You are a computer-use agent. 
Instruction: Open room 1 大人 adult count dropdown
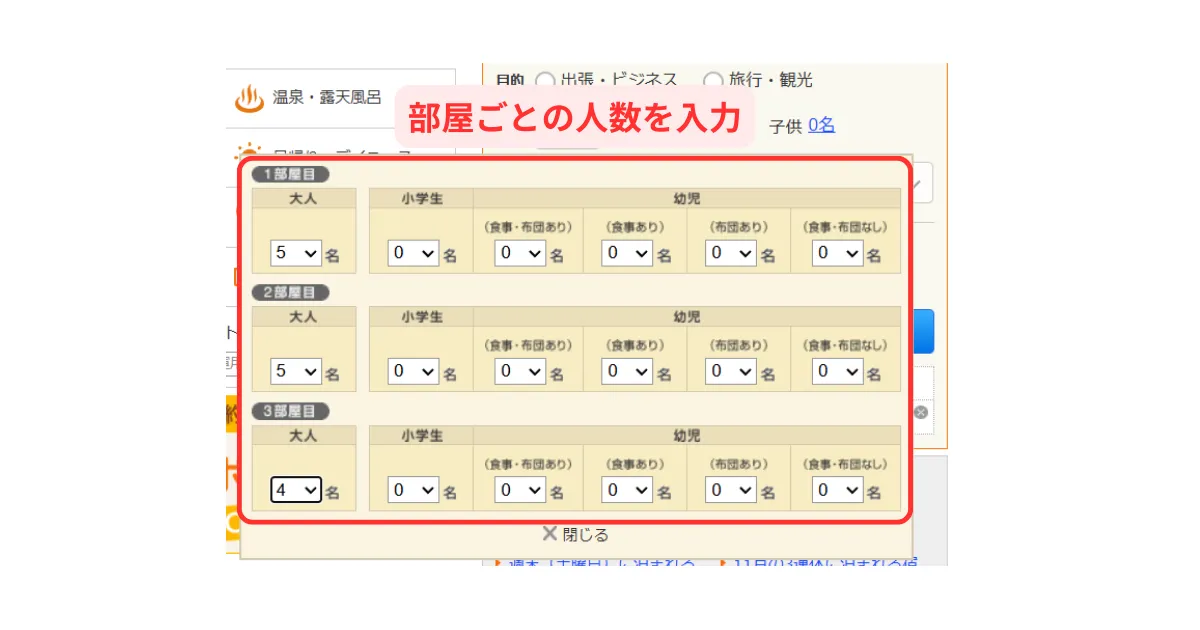point(296,254)
